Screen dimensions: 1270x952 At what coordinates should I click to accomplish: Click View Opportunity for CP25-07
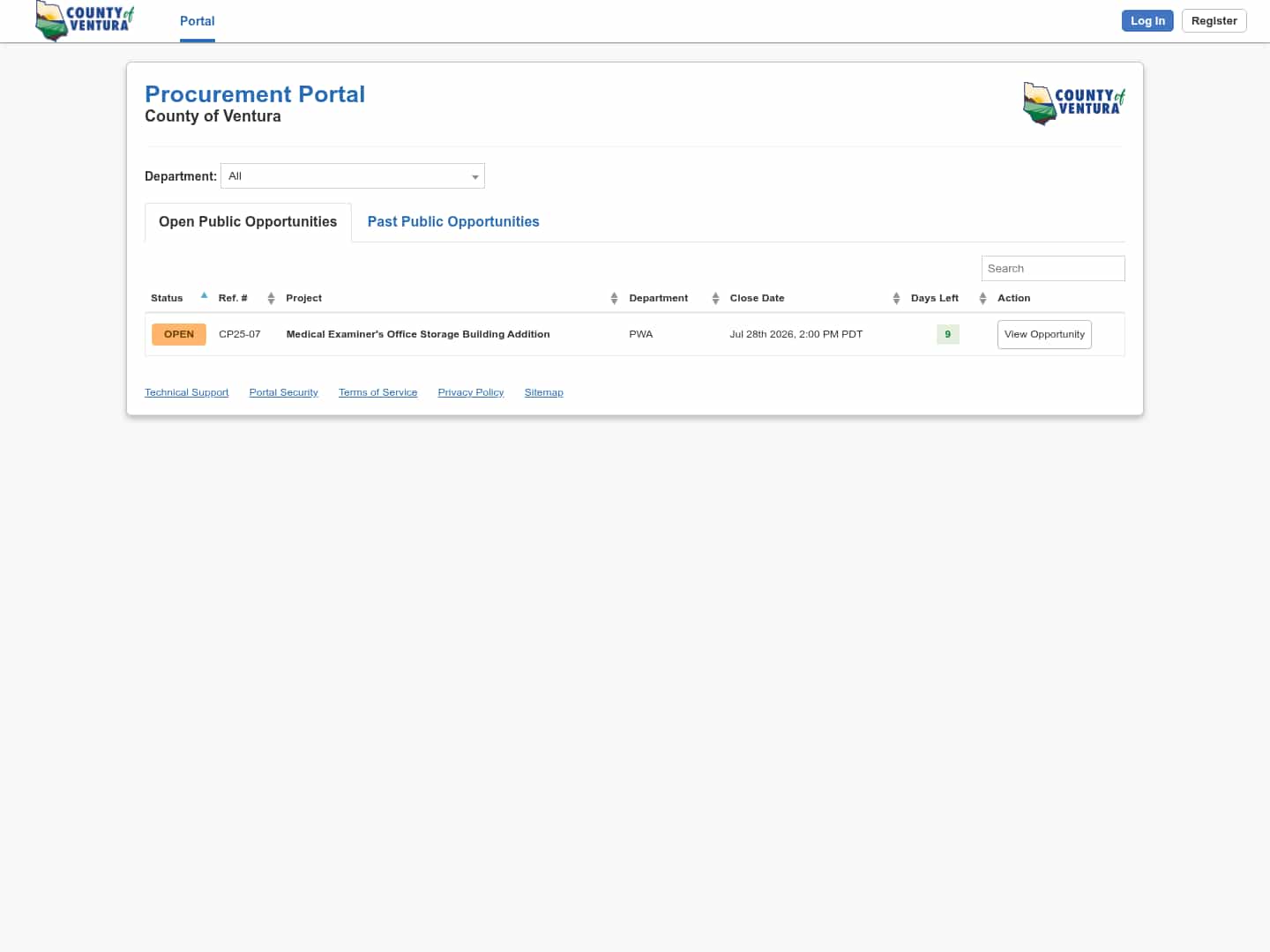point(1044,334)
